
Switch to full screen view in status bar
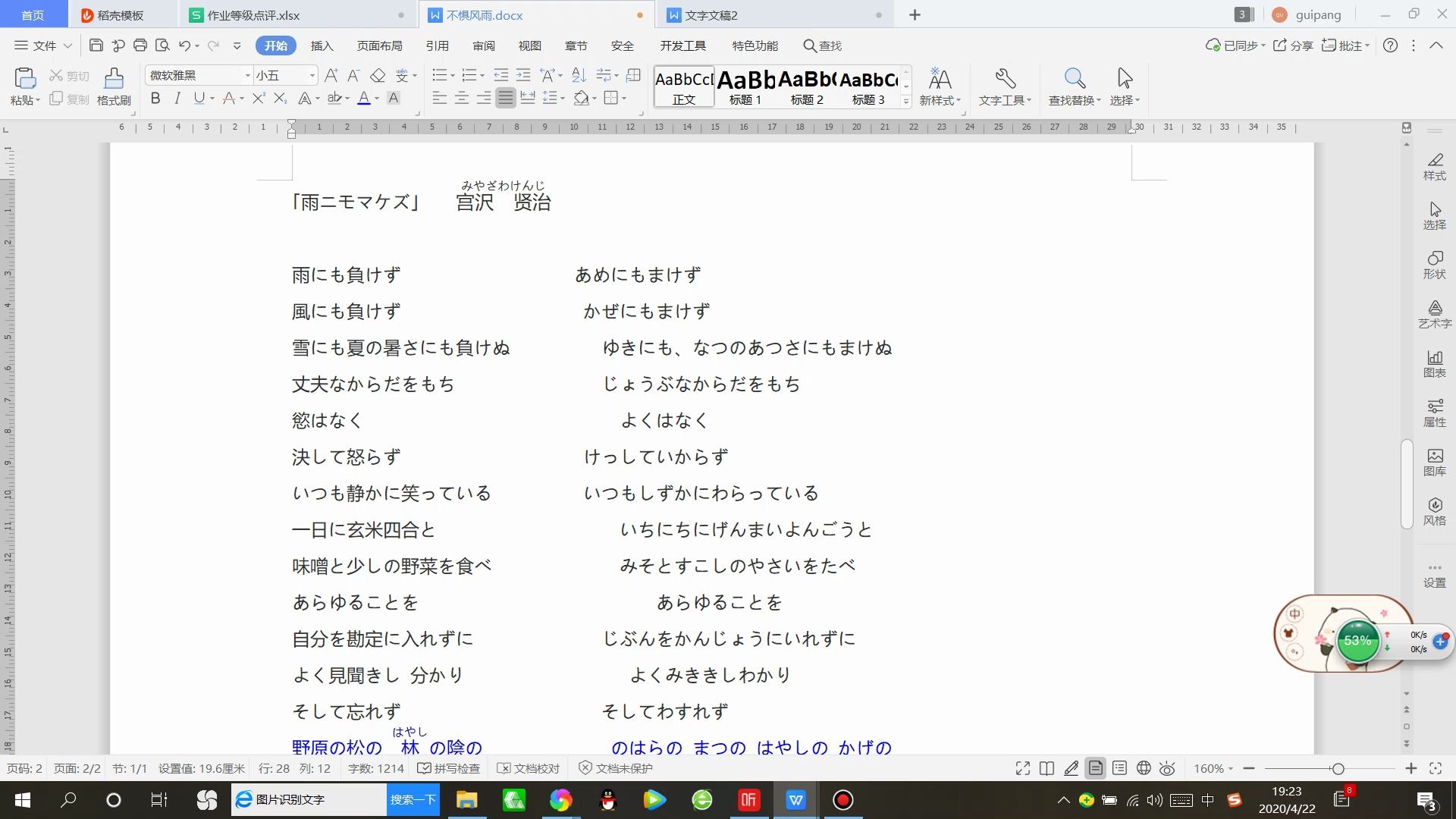click(x=1022, y=768)
